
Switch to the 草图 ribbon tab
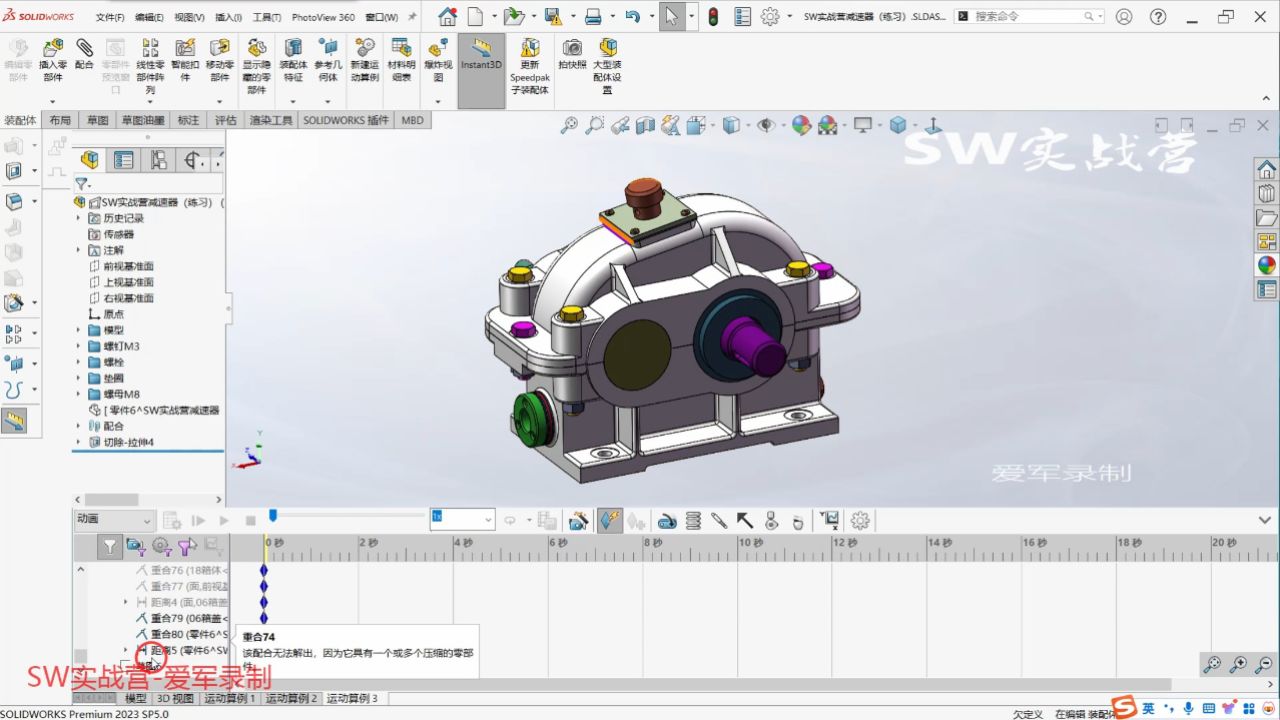tap(97, 120)
